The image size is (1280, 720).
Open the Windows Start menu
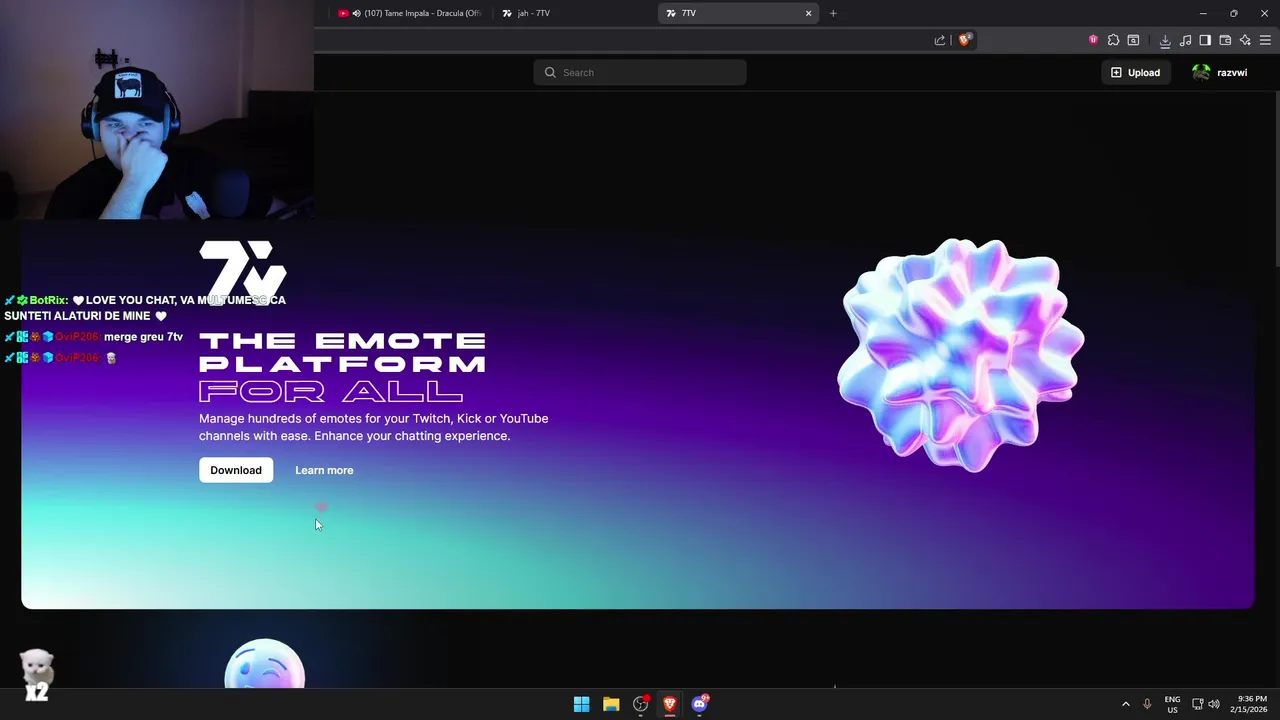pos(581,704)
